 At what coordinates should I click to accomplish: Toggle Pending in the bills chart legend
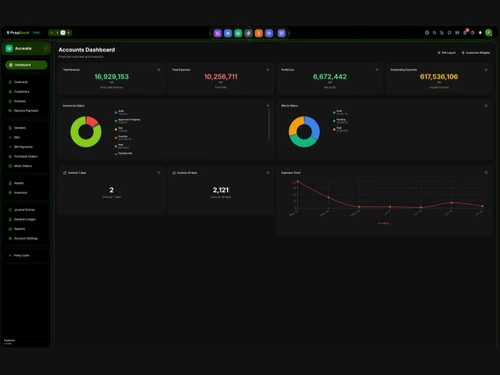pyautogui.click(x=340, y=121)
